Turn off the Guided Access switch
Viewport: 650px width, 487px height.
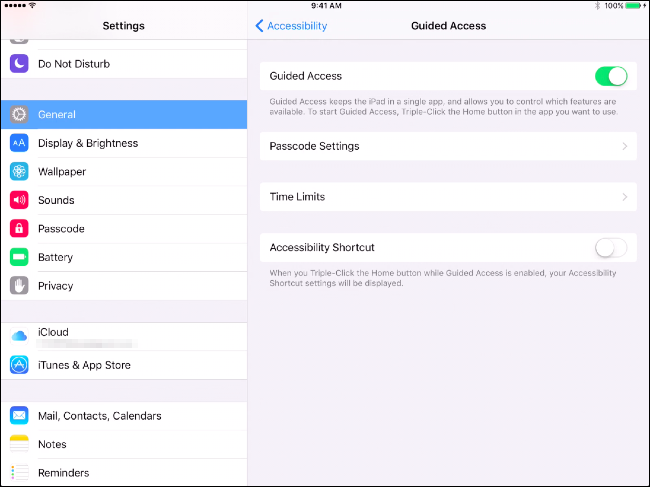click(611, 76)
